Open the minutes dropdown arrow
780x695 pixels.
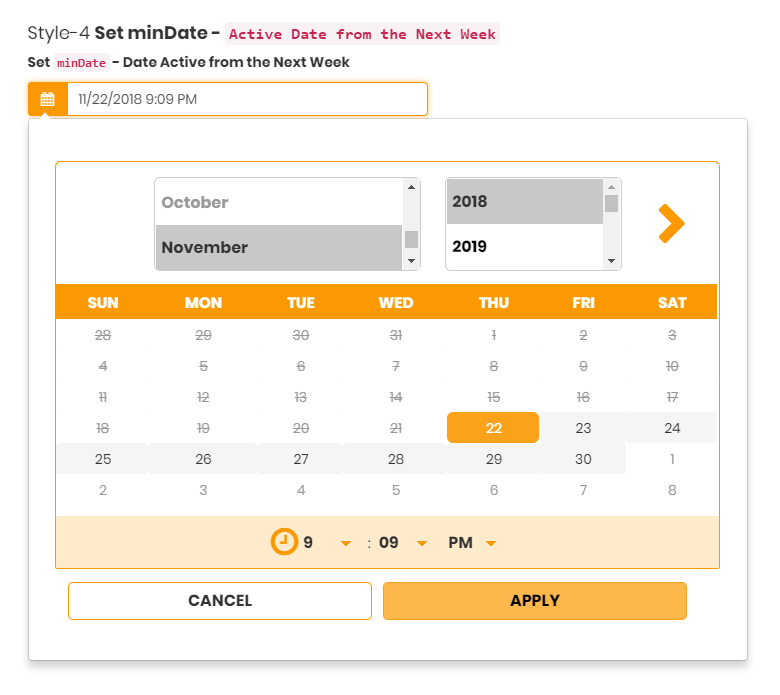(422, 543)
